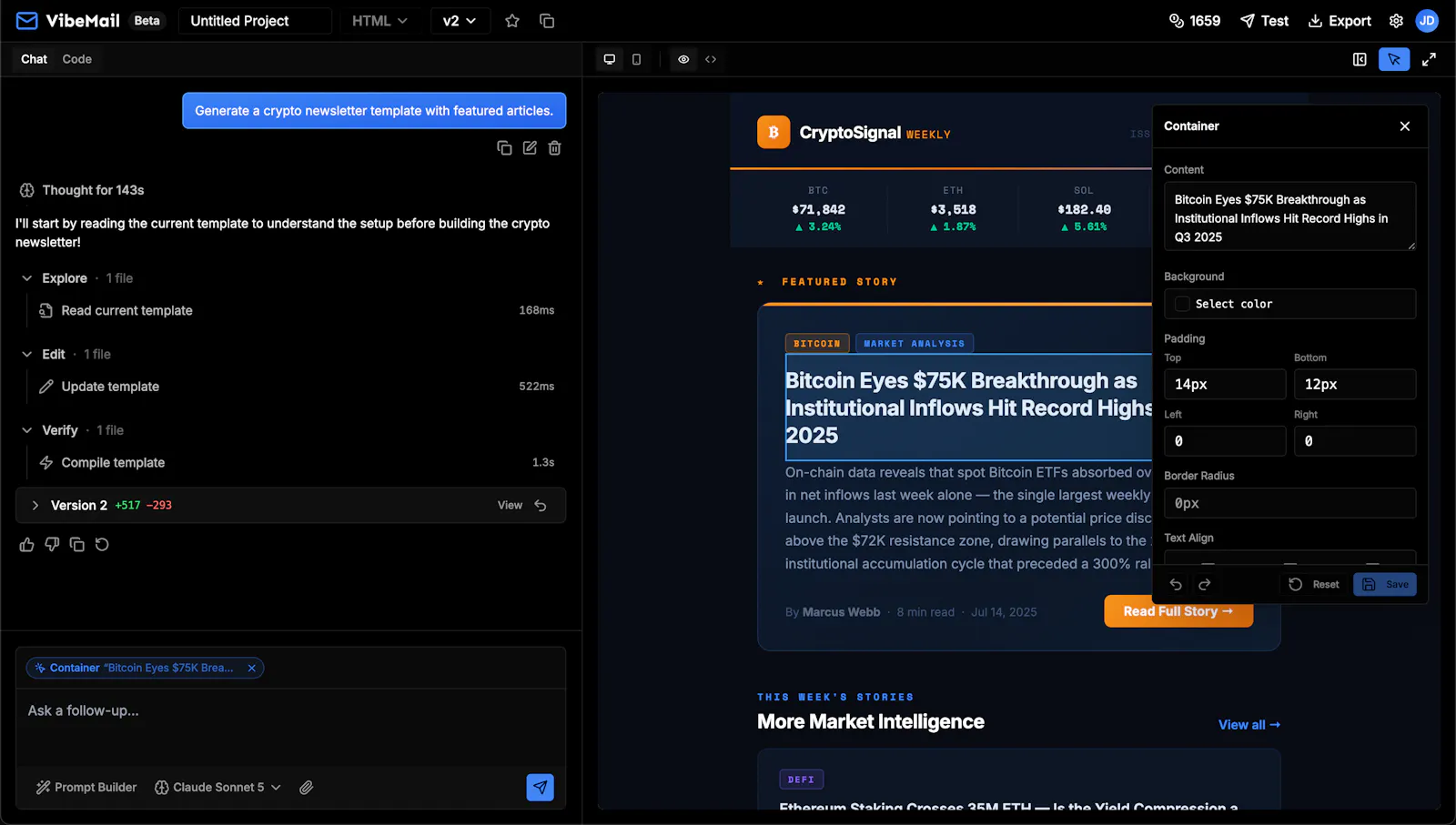Open credits counter showing 1659
This screenshot has width=1456, height=825.
click(1195, 21)
